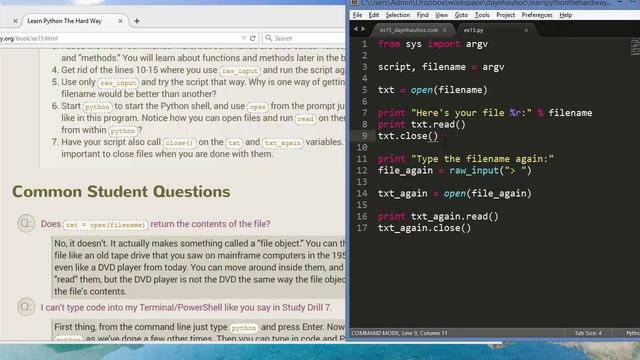Open the Selection menu
The height and width of the screenshot is (360, 640).
click(398, 15)
